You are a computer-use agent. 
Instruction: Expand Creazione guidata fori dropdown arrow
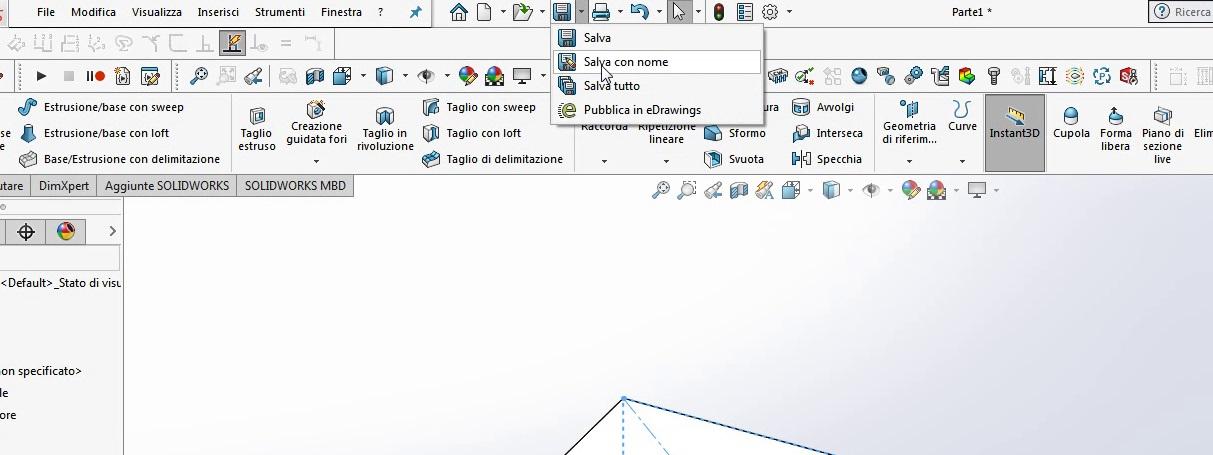coord(316,161)
